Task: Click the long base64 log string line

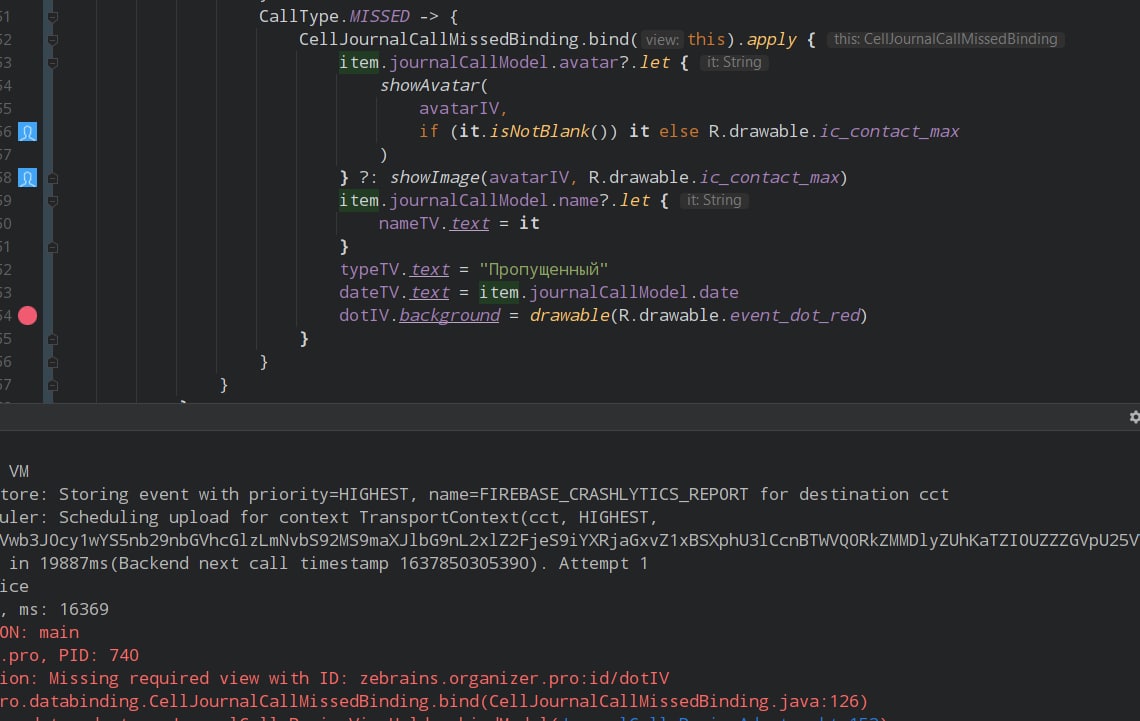Action: click(570, 540)
